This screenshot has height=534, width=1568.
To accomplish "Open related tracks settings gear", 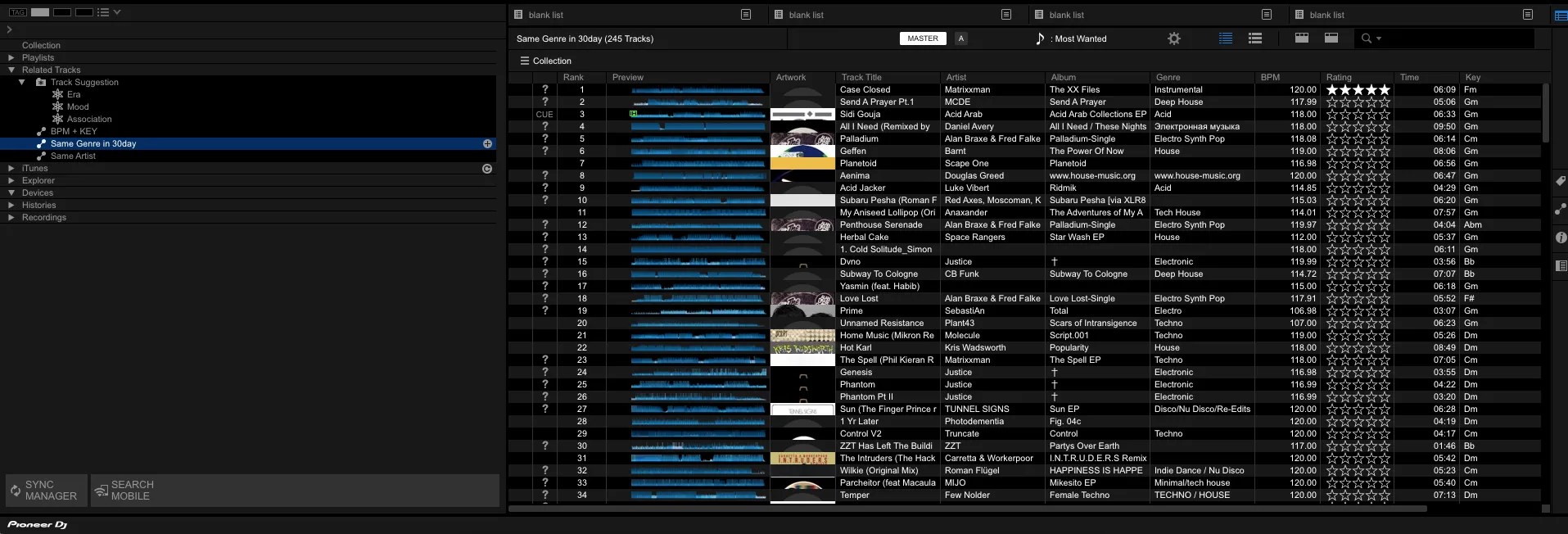I will [1174, 38].
